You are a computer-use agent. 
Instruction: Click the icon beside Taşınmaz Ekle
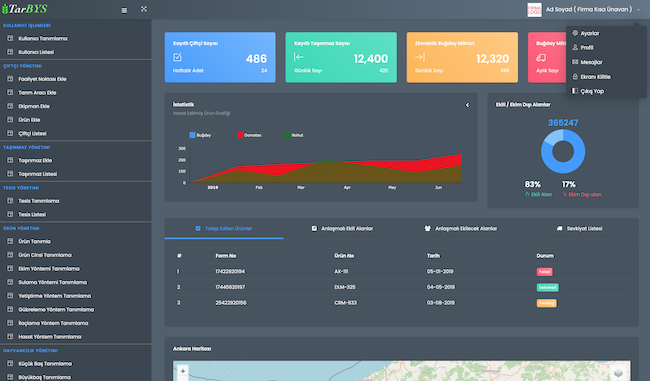tap(10, 160)
